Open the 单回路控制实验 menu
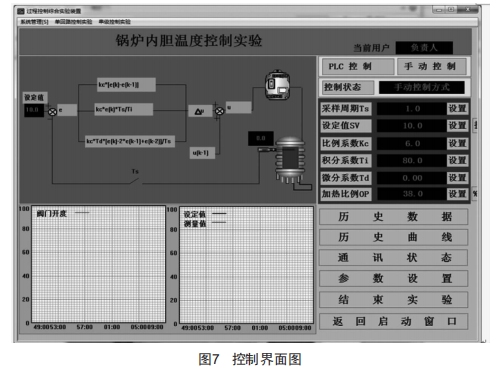The width and height of the screenshot is (498, 371). 73,22
